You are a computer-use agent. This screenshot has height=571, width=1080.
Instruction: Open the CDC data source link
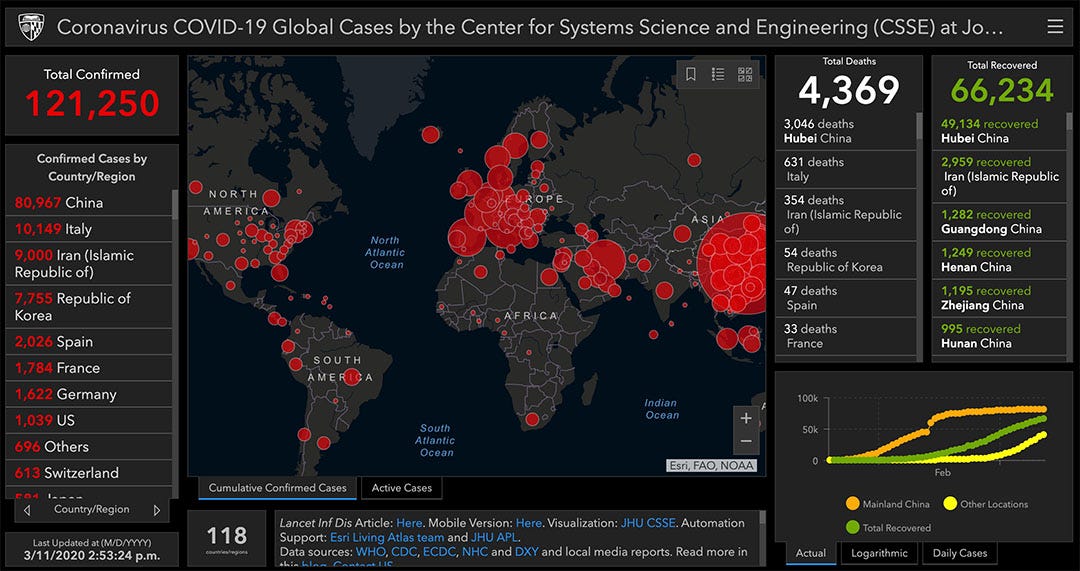coord(404,552)
